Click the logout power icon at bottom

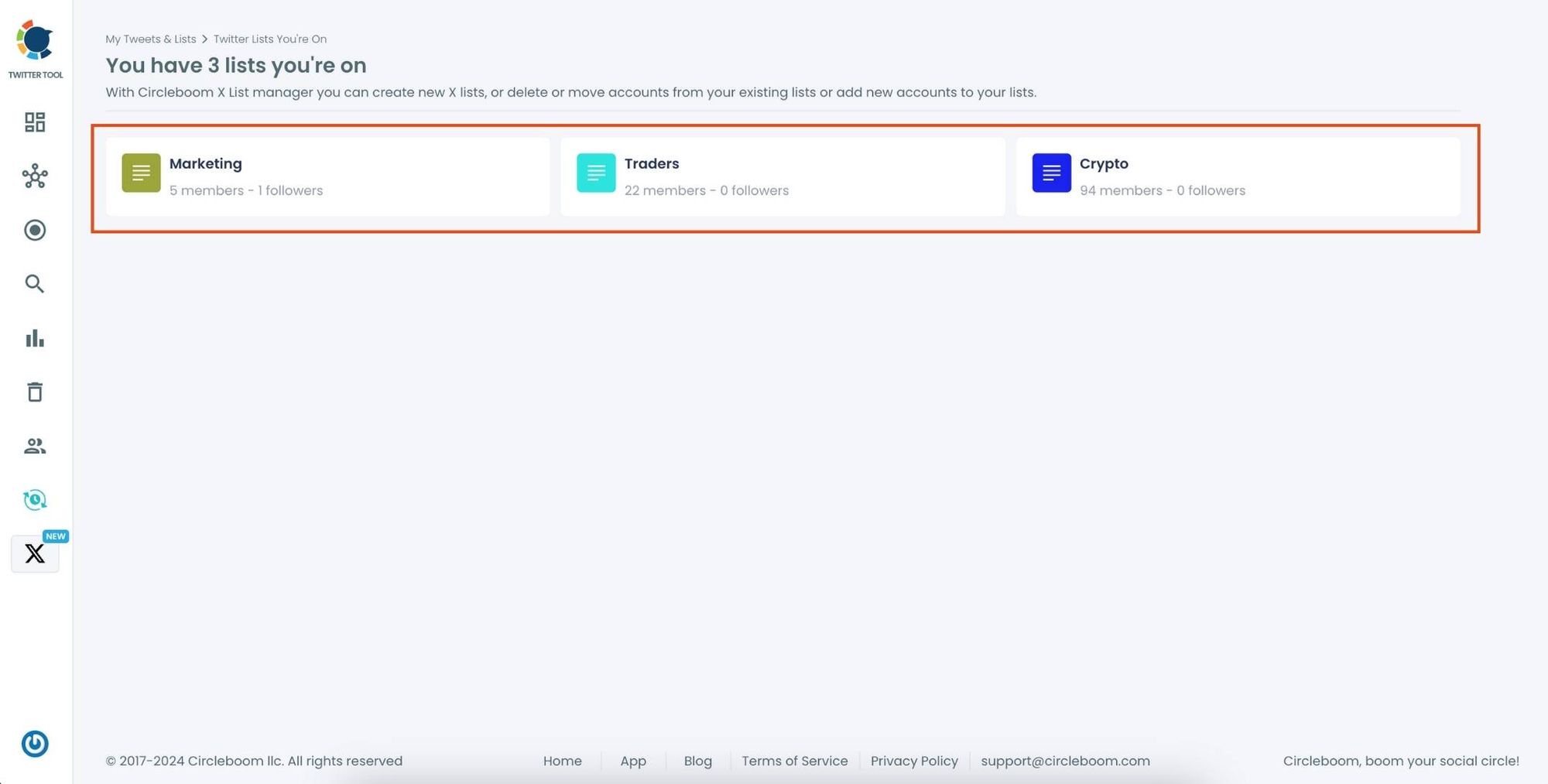pyautogui.click(x=35, y=744)
